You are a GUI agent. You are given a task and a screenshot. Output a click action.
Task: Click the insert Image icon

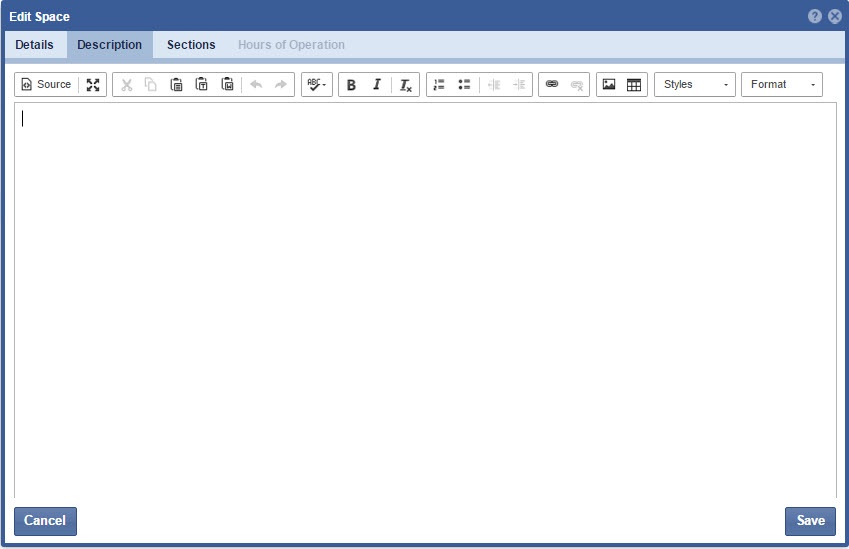tap(609, 85)
